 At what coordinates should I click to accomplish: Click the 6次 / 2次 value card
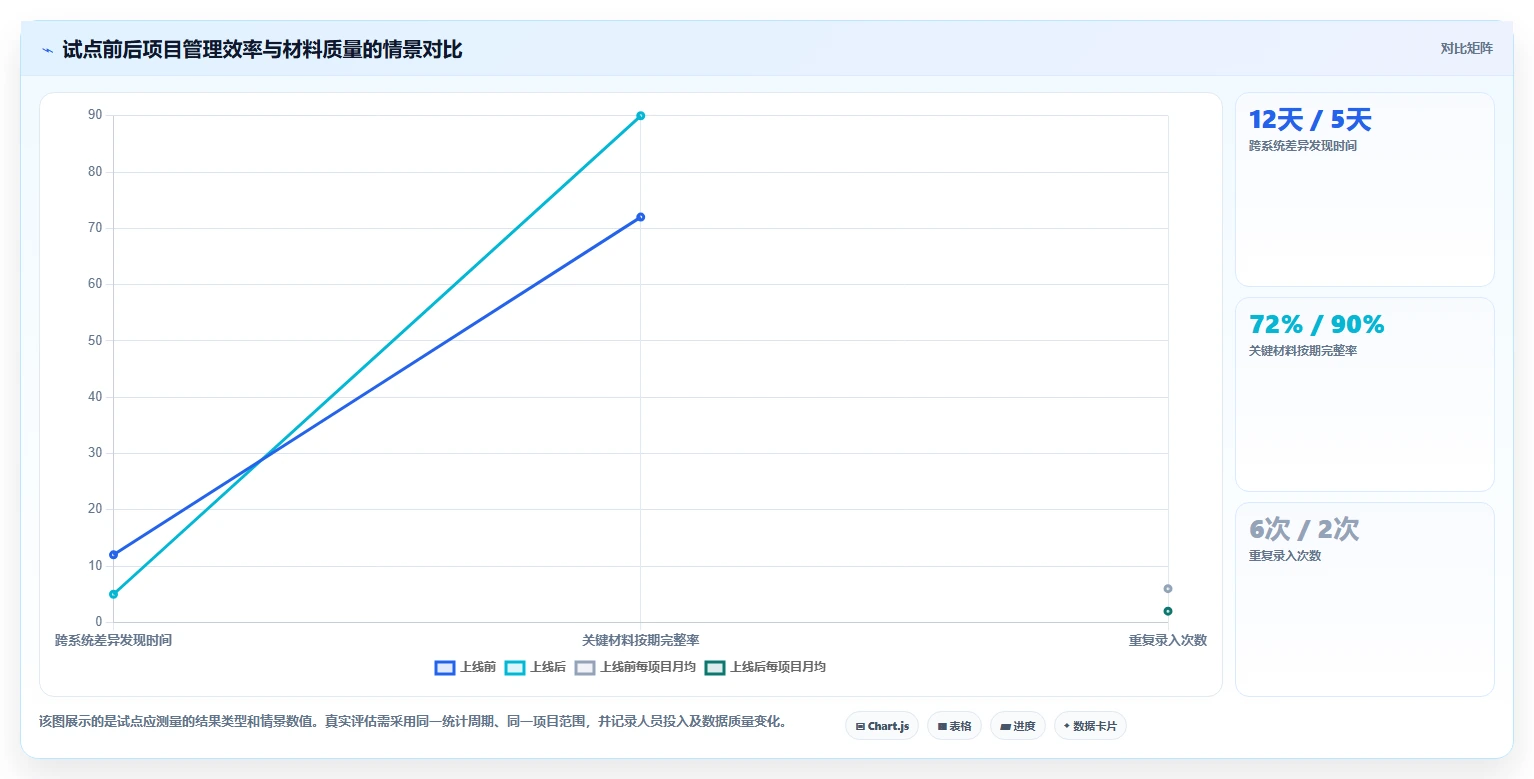pos(1365,599)
